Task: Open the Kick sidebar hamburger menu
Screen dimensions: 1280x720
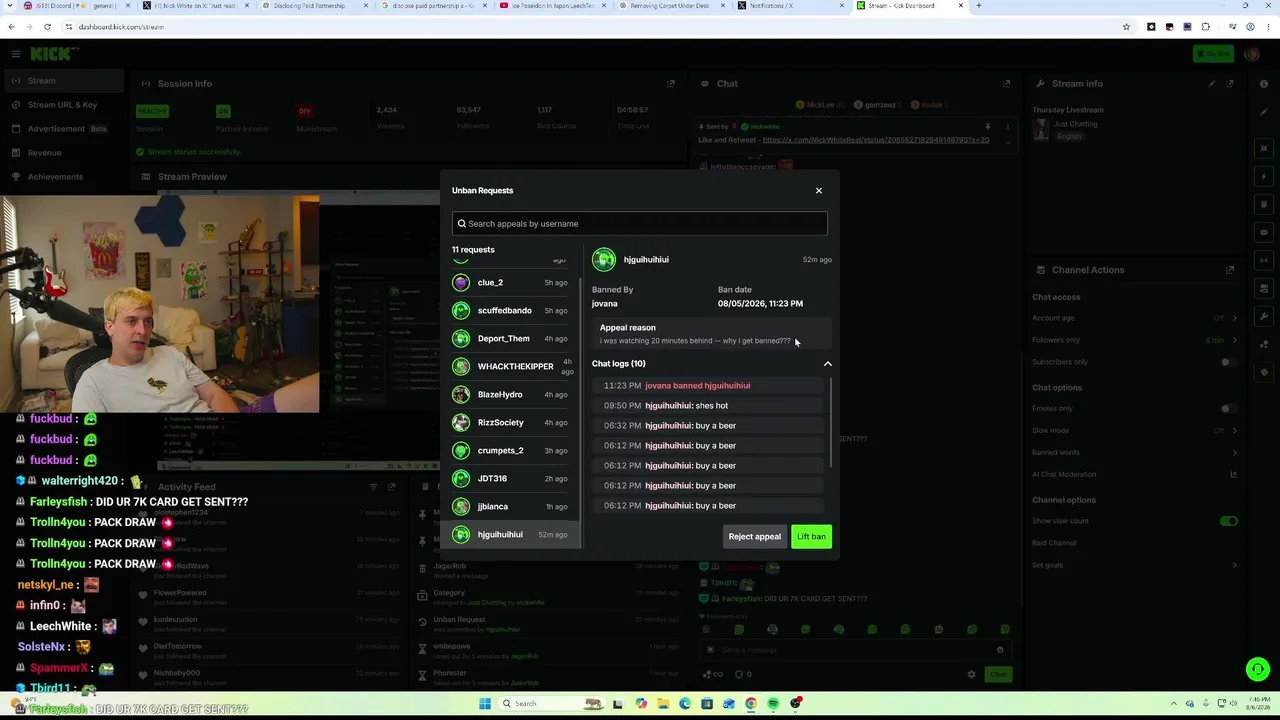Action: coord(16,54)
